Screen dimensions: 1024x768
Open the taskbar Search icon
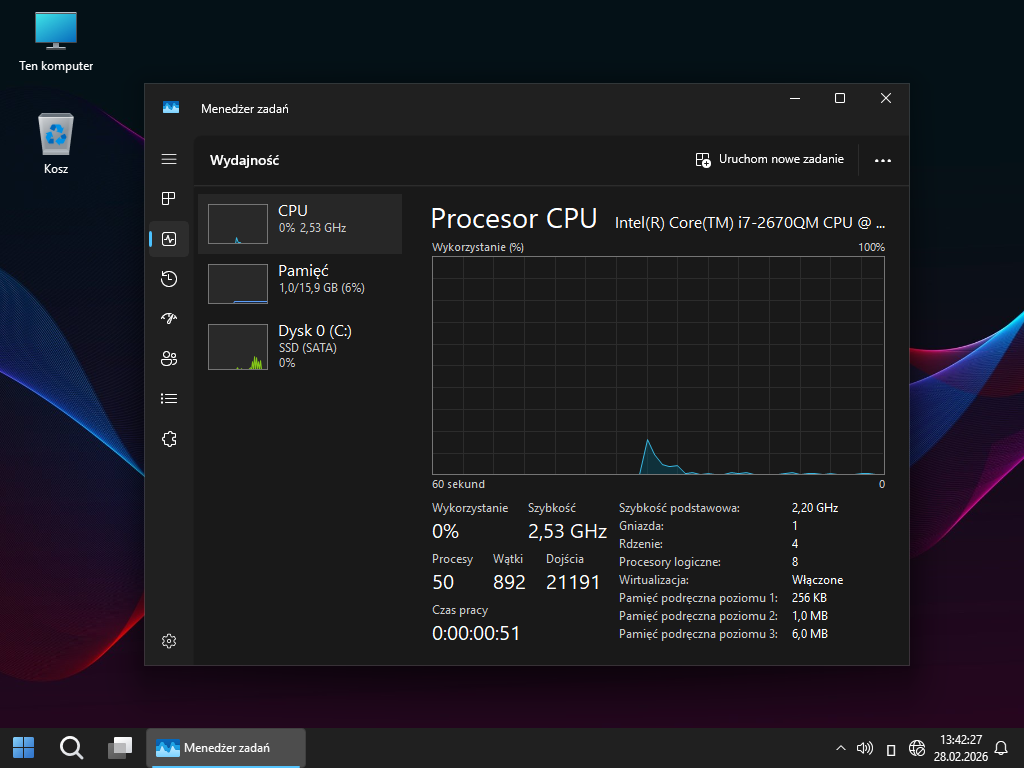[x=71, y=747]
